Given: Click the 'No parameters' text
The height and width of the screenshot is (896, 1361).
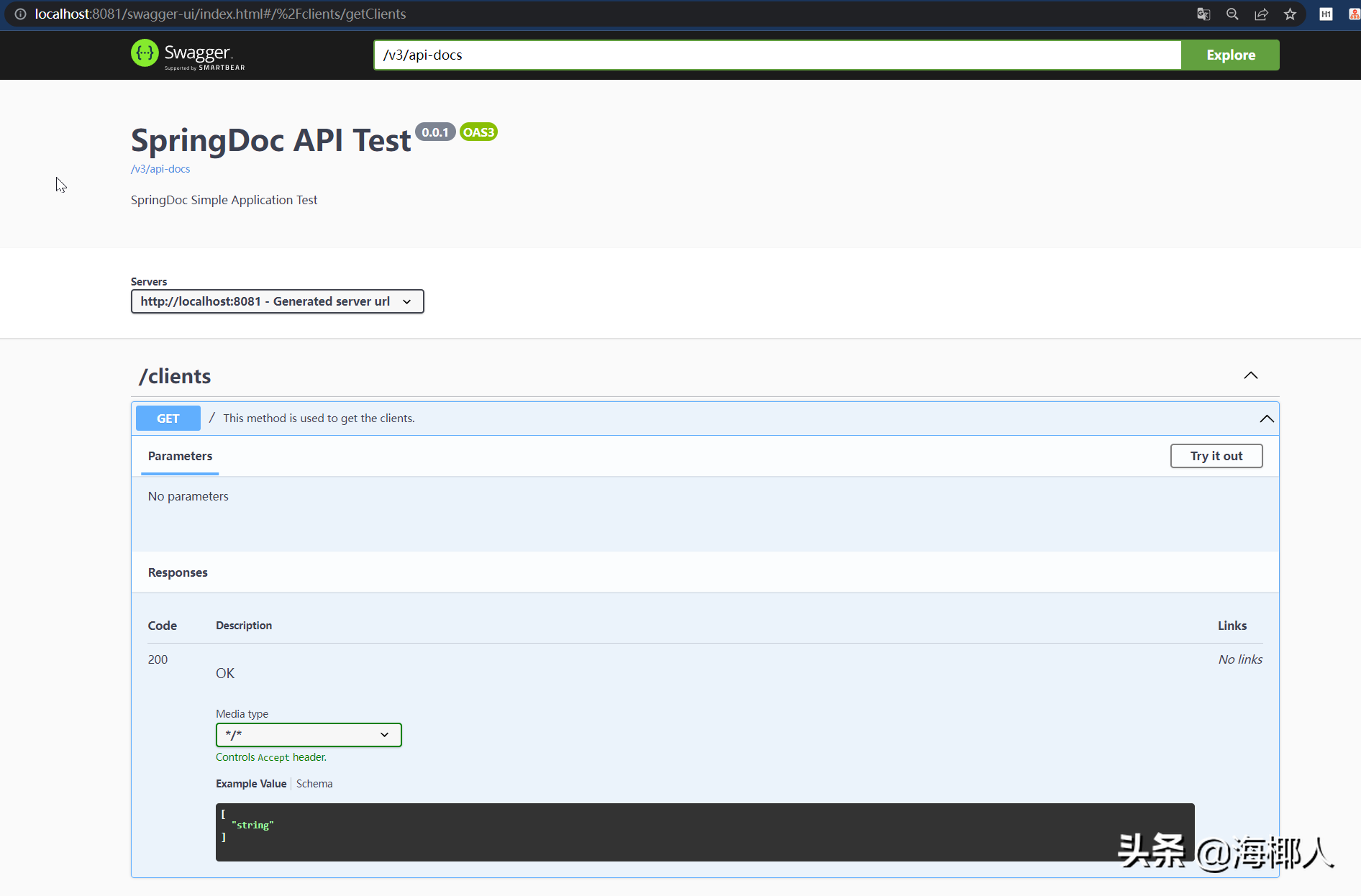Looking at the screenshot, I should pyautogui.click(x=188, y=496).
